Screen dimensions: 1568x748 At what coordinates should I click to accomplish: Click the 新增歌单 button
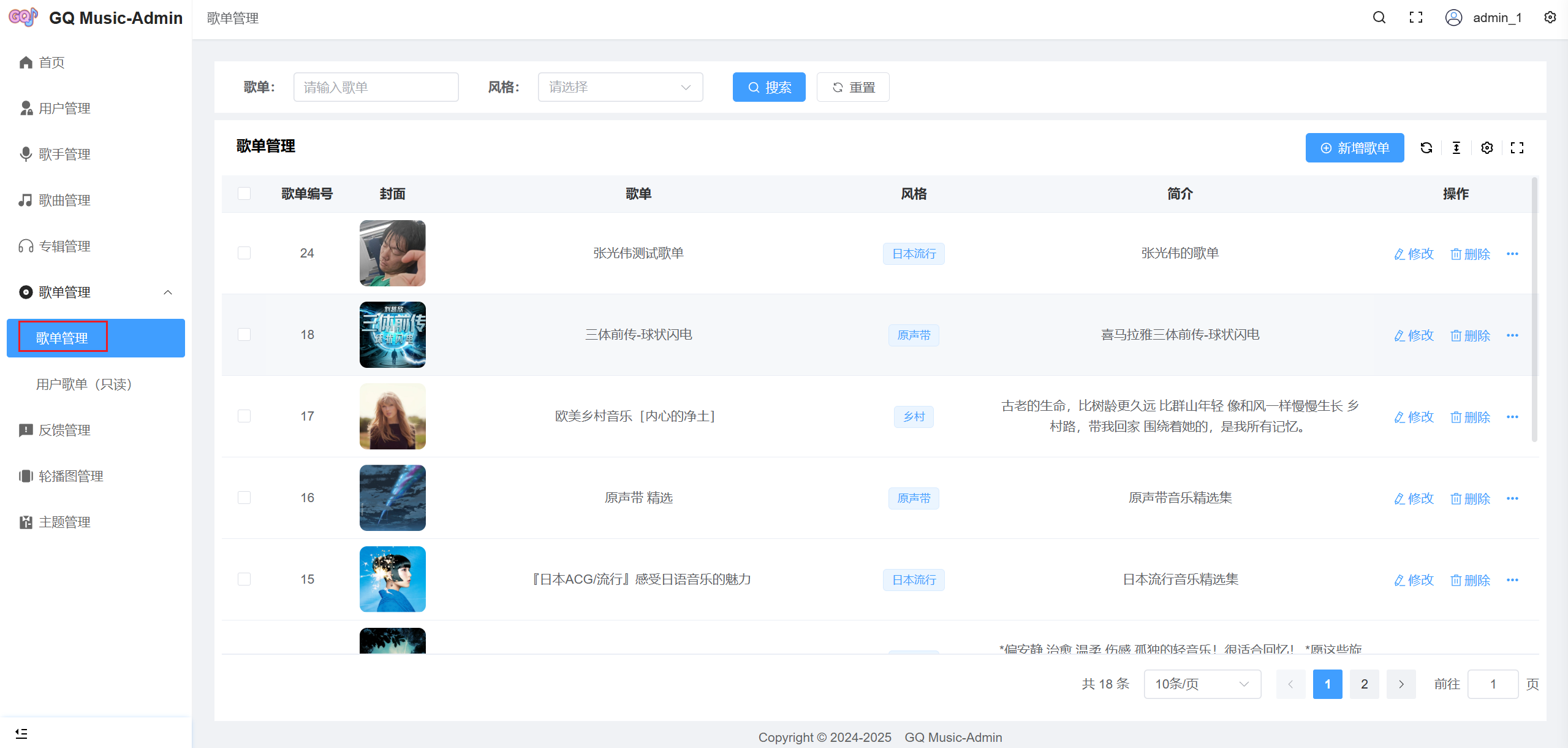click(x=1354, y=148)
